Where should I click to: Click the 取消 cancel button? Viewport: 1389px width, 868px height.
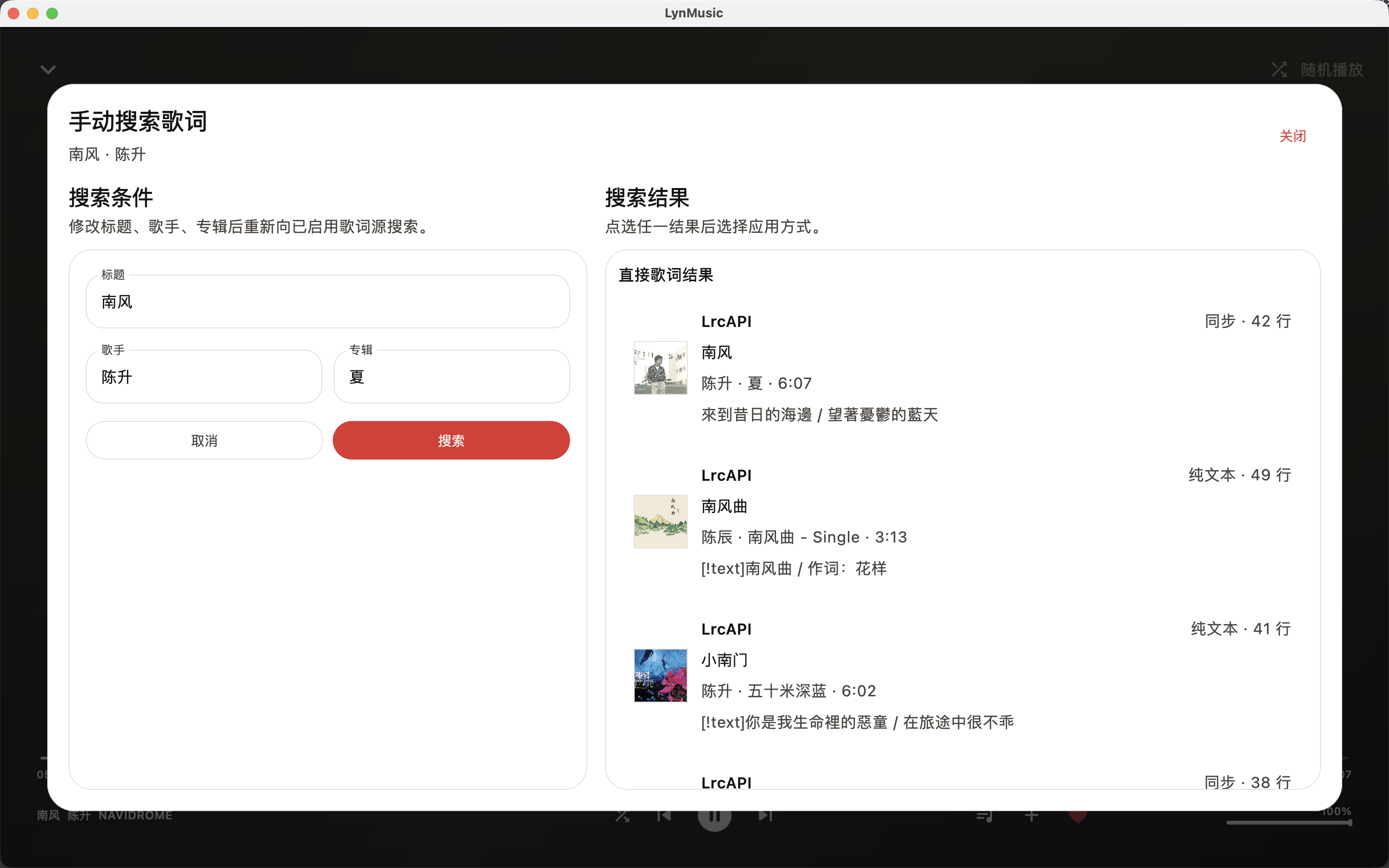tap(204, 440)
